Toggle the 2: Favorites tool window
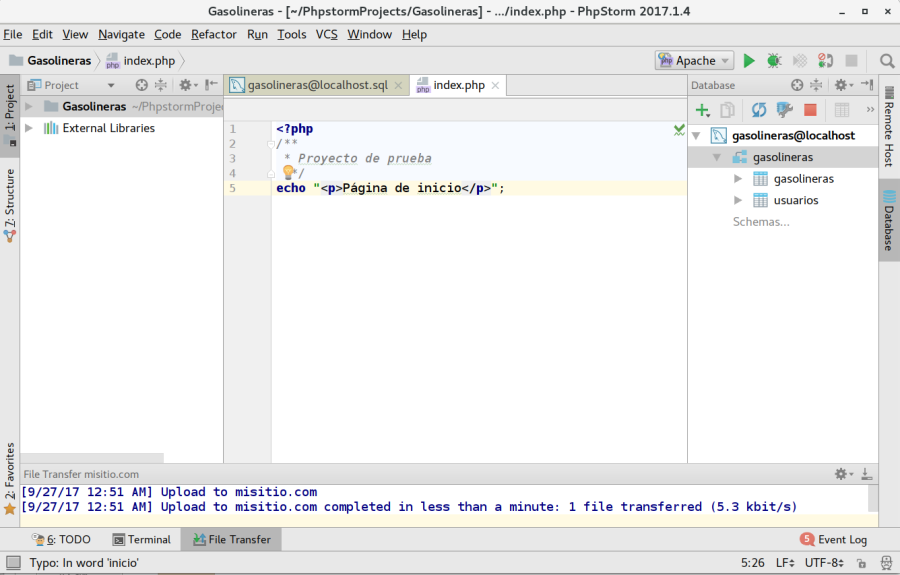The image size is (900, 575). (x=10, y=477)
